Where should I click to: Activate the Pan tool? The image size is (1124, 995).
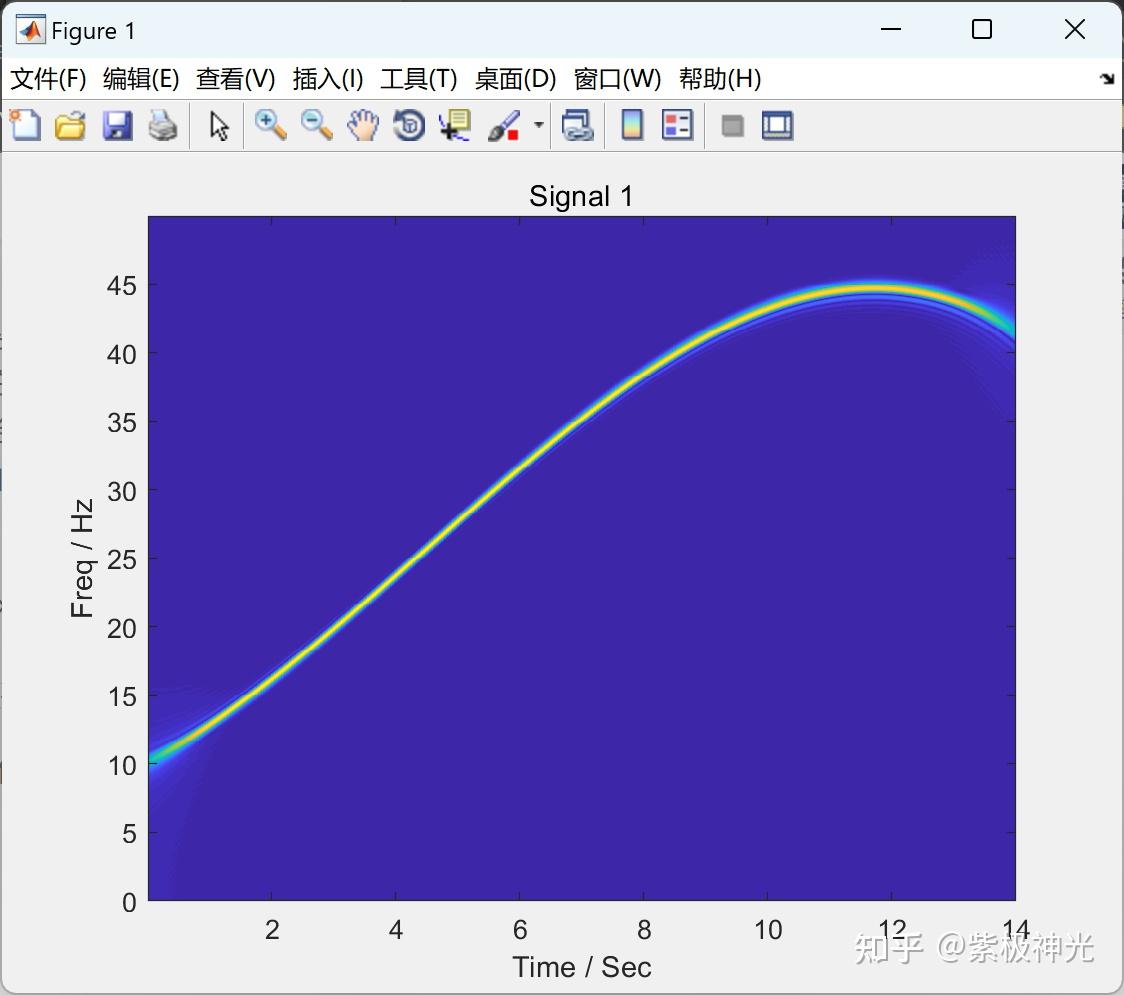pyautogui.click(x=363, y=125)
